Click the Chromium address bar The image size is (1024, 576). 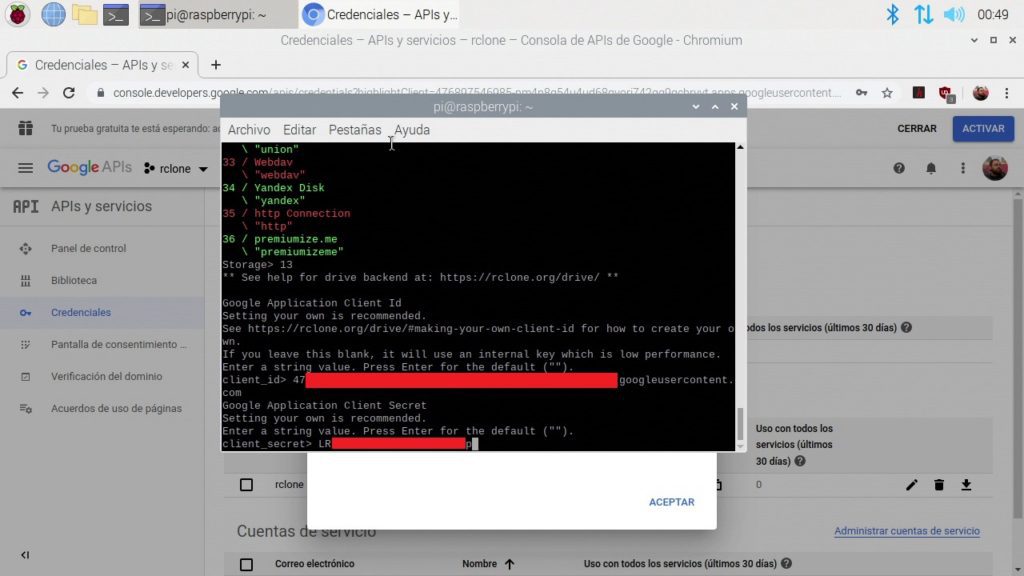click(x=477, y=93)
